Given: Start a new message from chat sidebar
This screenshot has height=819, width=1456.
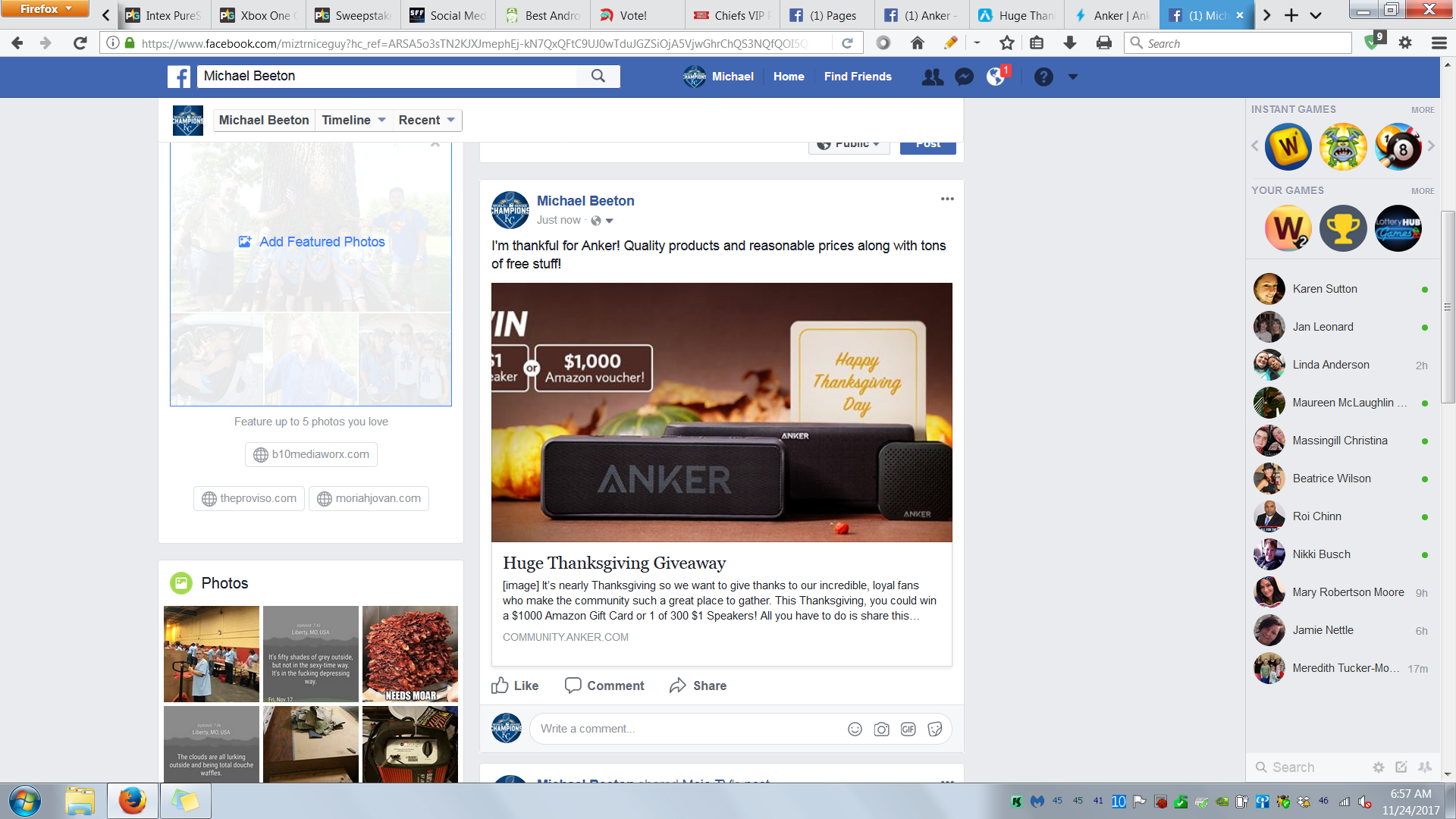Looking at the screenshot, I should (x=1401, y=767).
